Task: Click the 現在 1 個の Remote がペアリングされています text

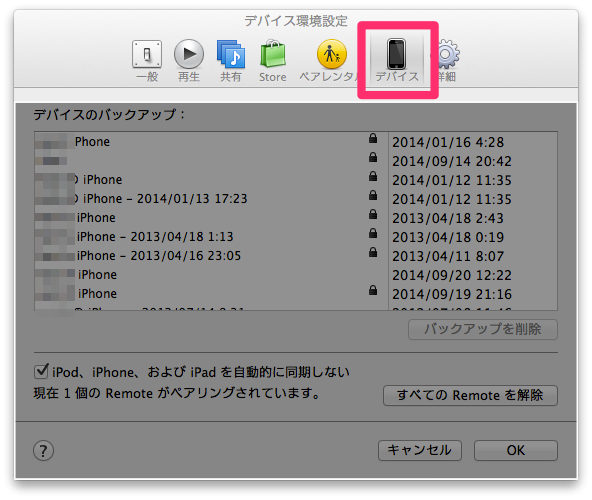Action: 177,393
